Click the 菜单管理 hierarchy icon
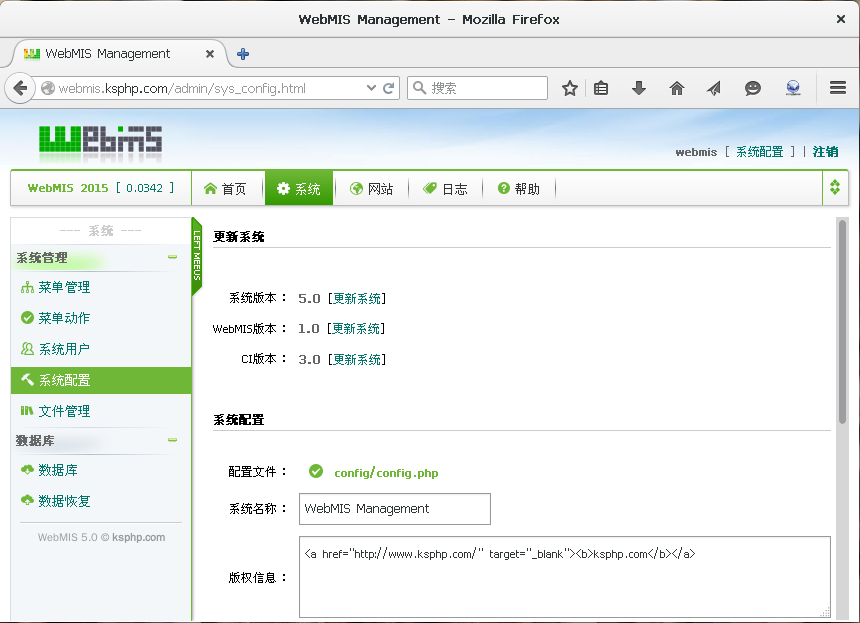This screenshot has height=623, width=860. 27,287
